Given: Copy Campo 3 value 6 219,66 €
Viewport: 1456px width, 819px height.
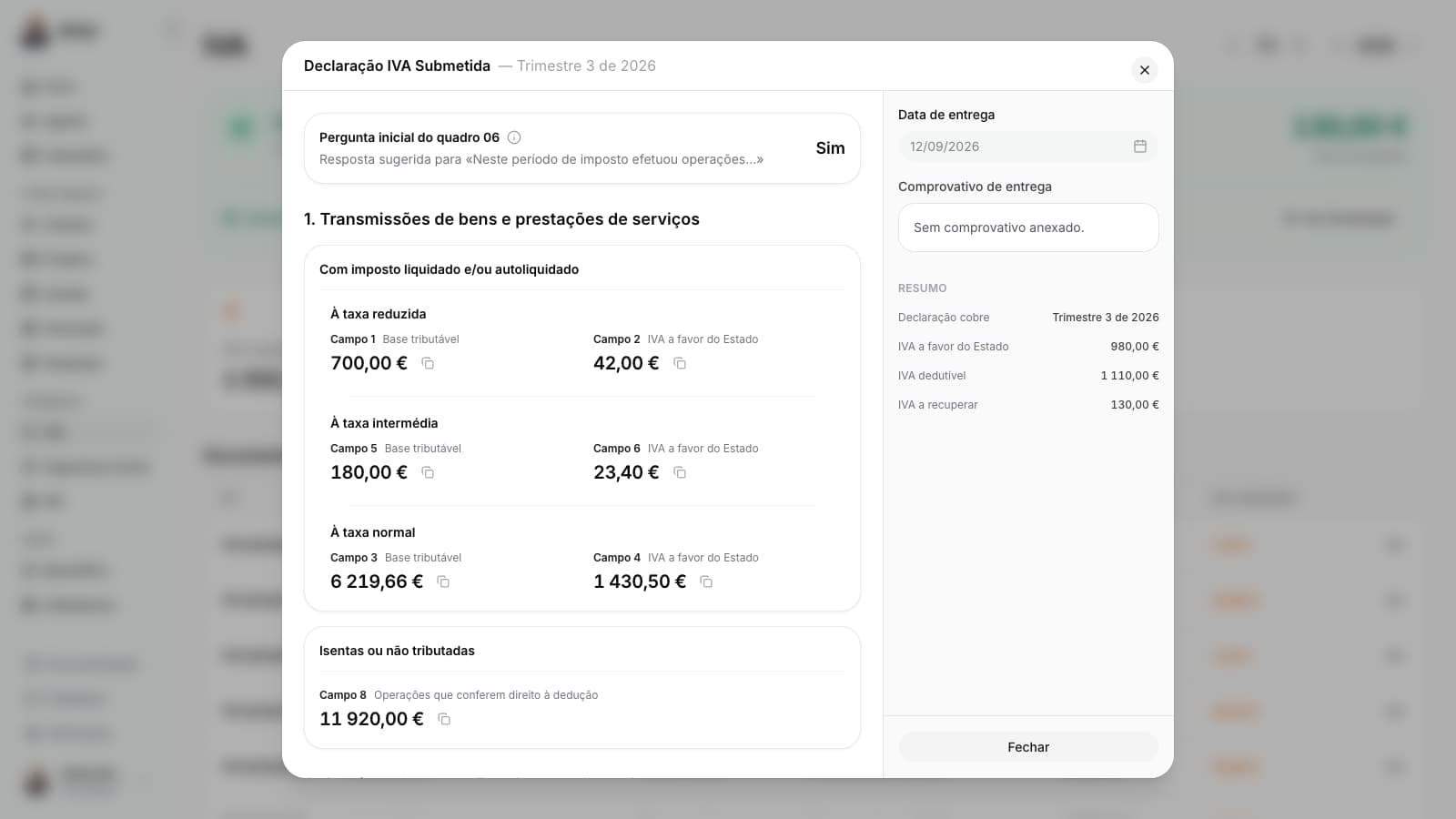Looking at the screenshot, I should [x=443, y=581].
